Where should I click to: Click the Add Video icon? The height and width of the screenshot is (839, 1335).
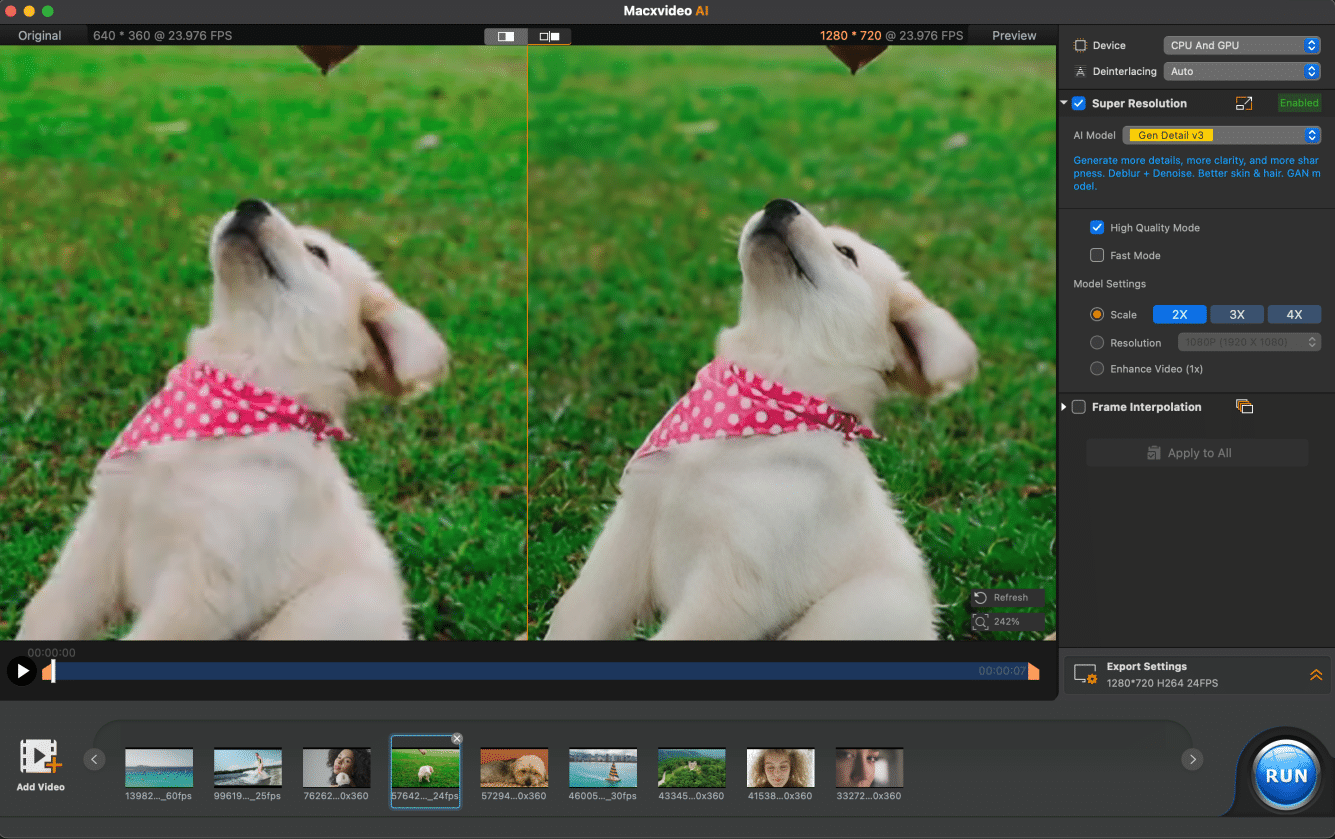pos(40,757)
